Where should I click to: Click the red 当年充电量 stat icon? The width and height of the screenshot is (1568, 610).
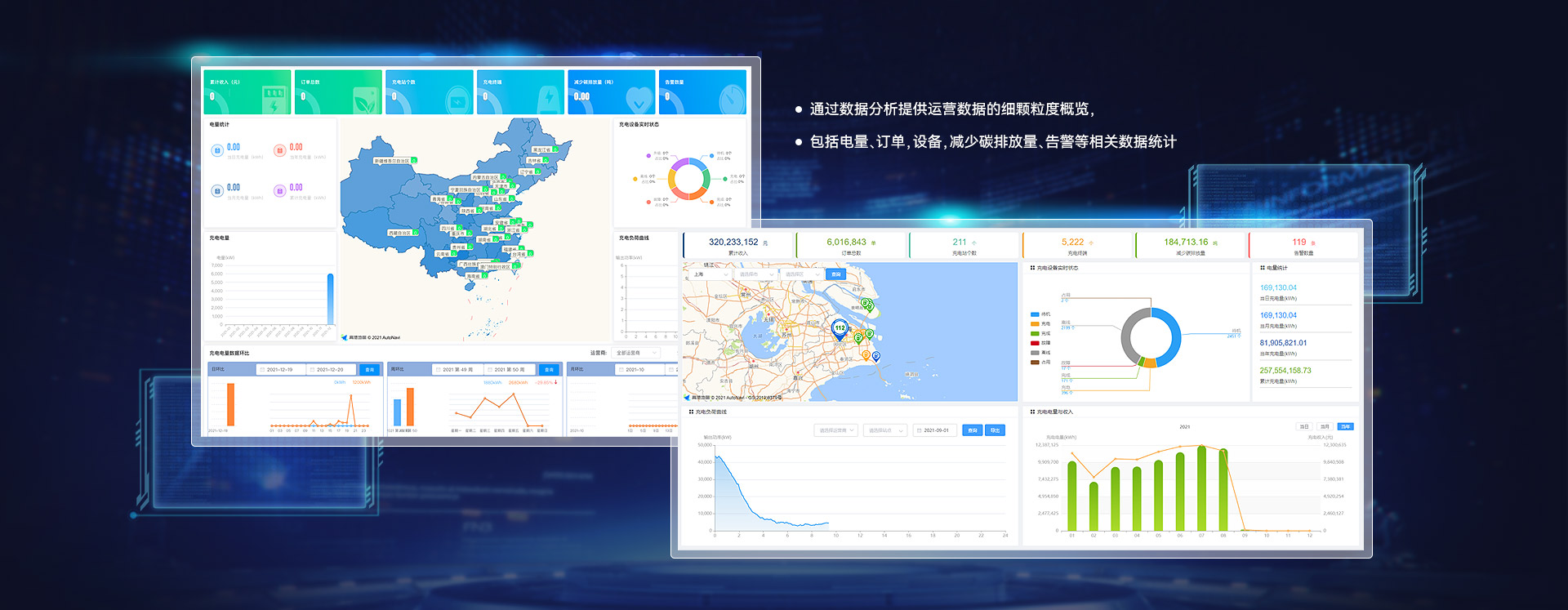pyautogui.click(x=279, y=150)
